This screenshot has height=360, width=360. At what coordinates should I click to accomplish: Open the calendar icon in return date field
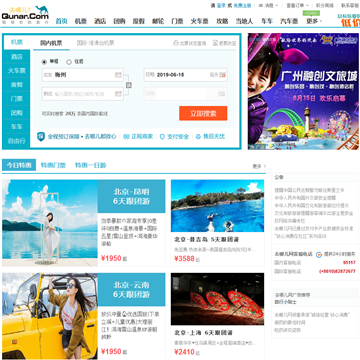(x=222, y=94)
